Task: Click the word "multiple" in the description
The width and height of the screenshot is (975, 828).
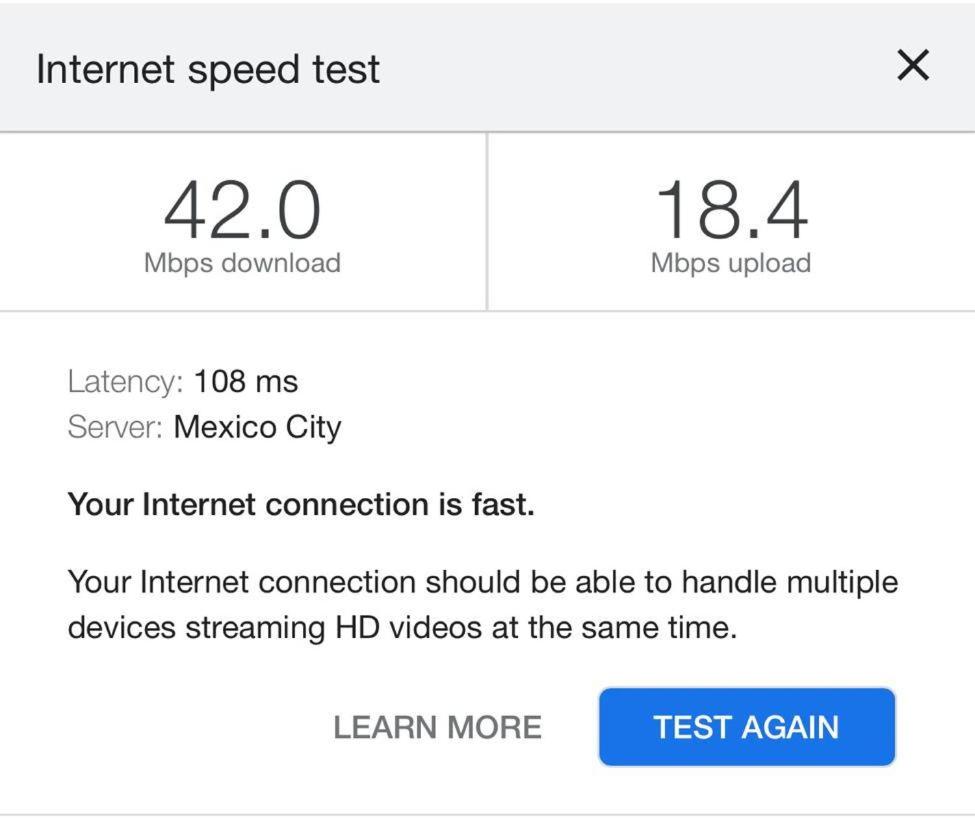Action: click(x=842, y=582)
